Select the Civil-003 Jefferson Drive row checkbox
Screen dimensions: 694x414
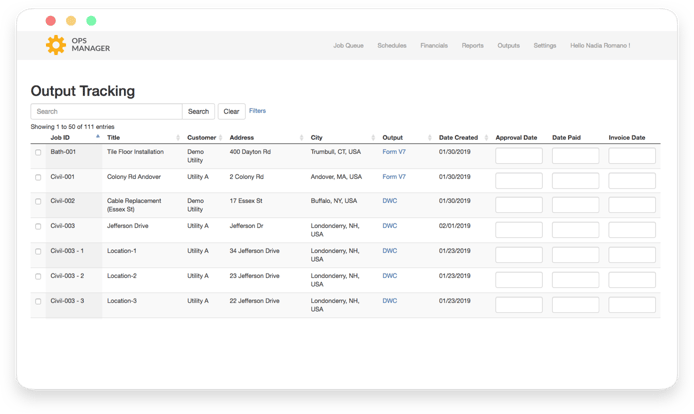tap(38, 226)
